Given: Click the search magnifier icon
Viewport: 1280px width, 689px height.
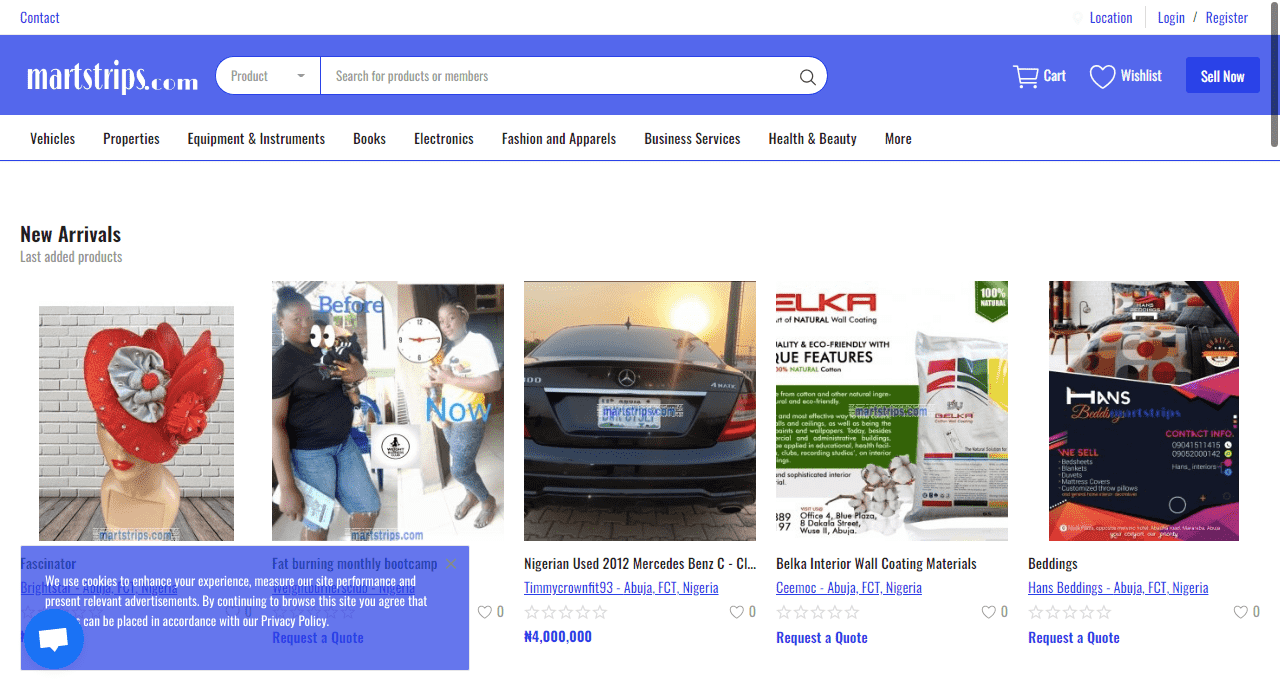Looking at the screenshot, I should coord(807,77).
